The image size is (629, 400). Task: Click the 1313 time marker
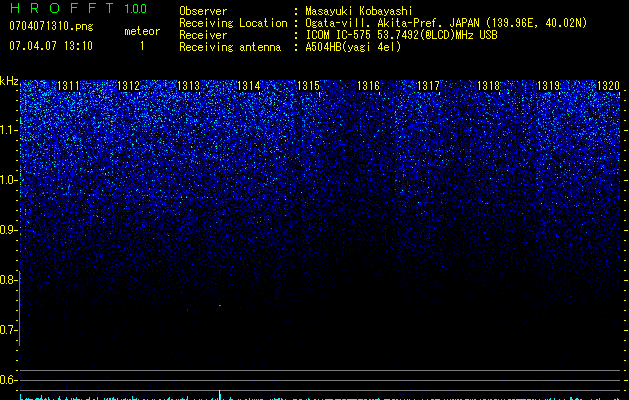189,86
